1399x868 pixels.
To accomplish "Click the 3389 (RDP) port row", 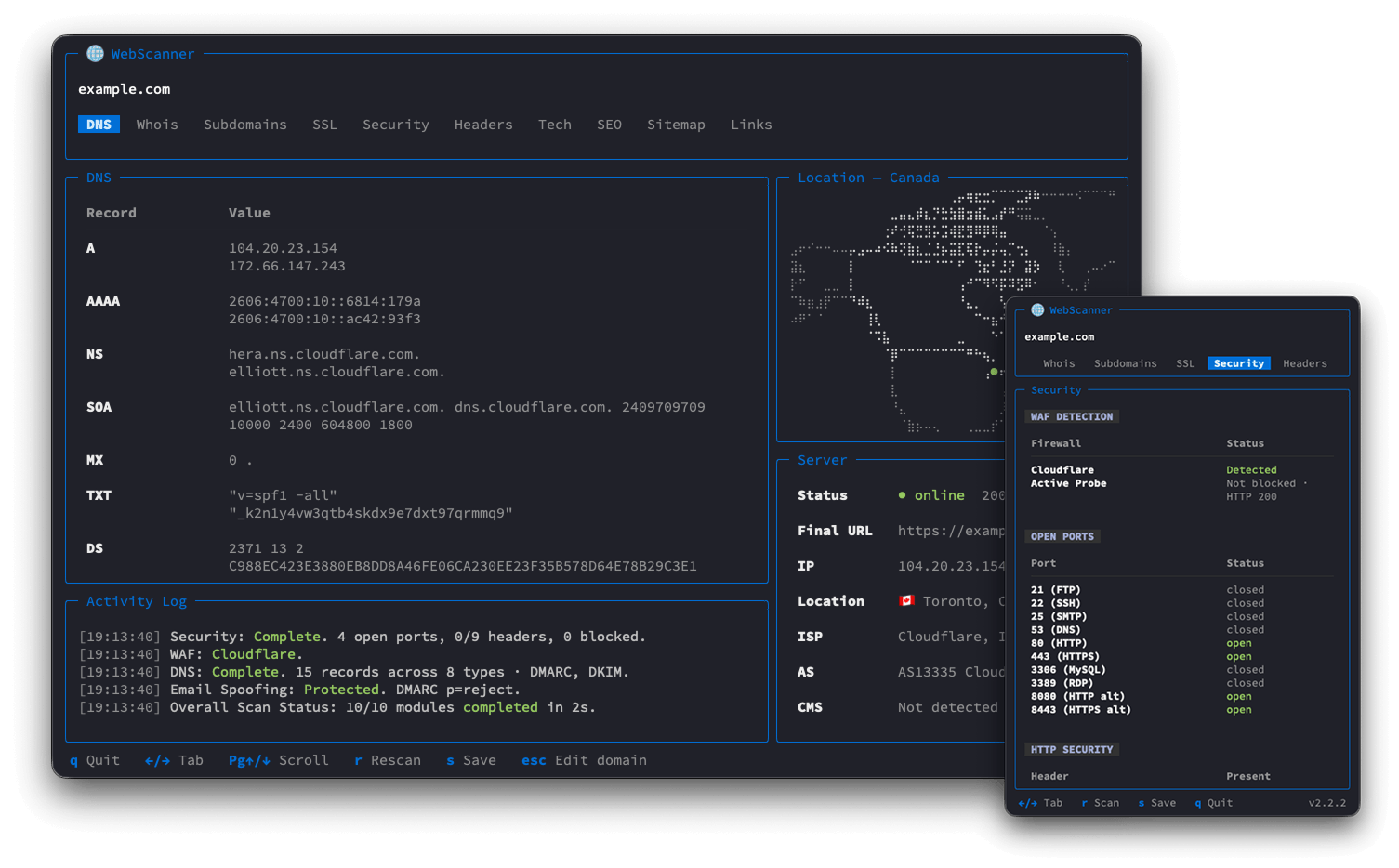I will [1181, 683].
